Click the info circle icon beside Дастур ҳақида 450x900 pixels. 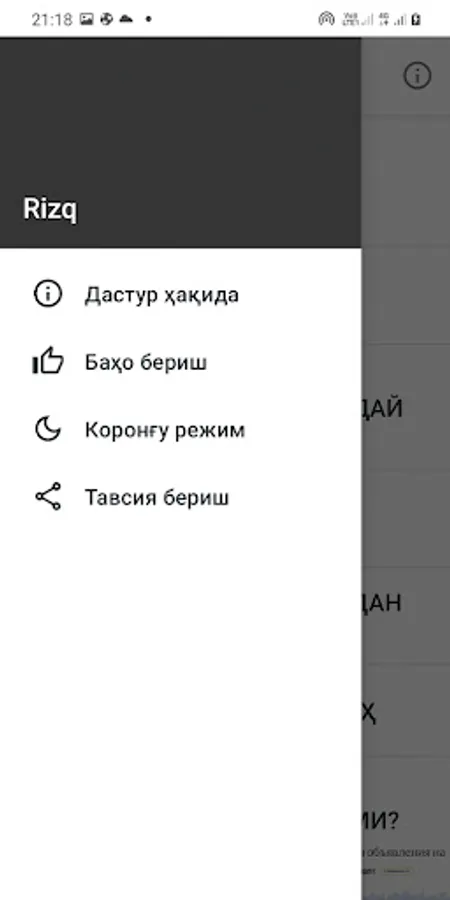click(48, 294)
